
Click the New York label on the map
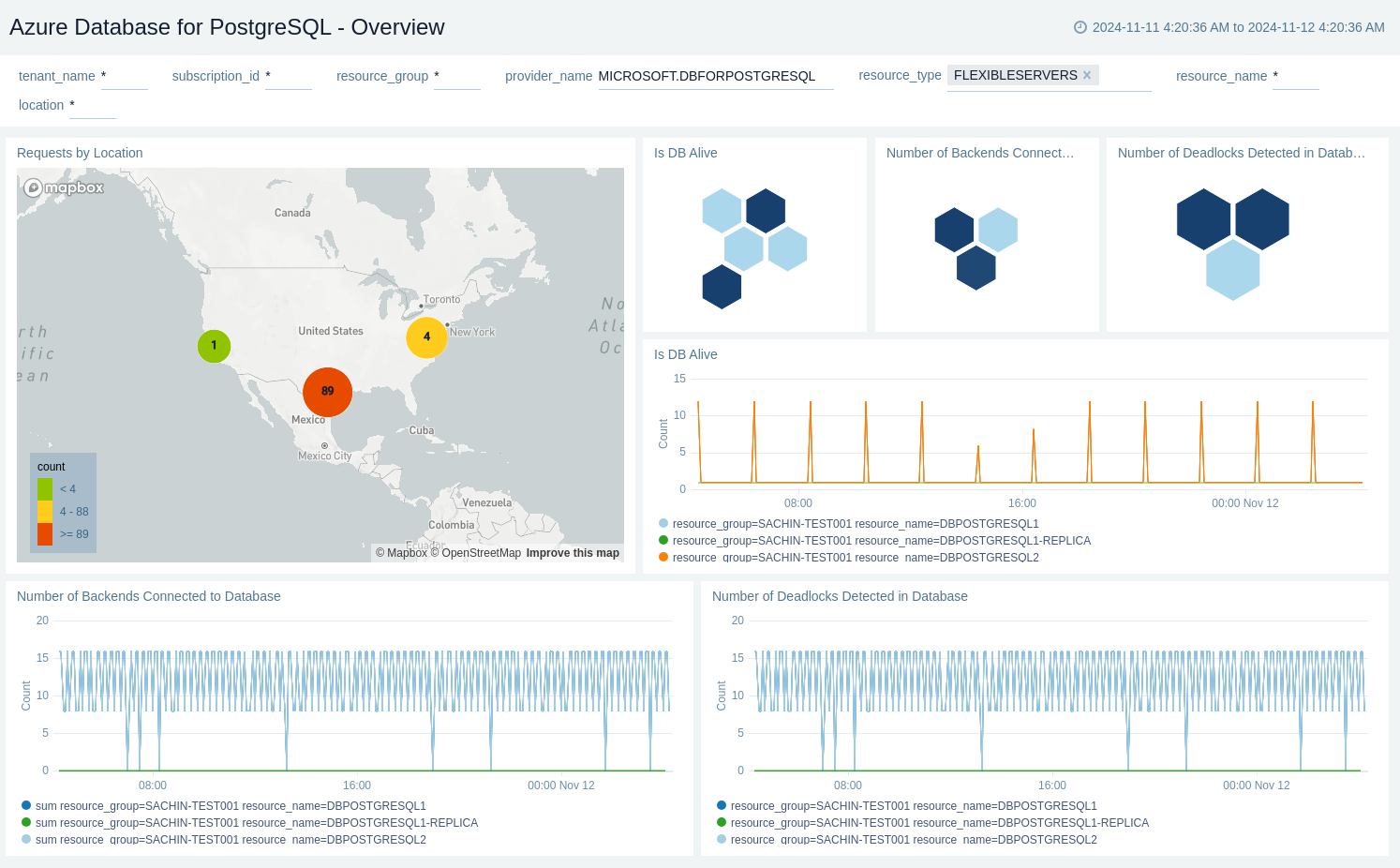tap(472, 332)
